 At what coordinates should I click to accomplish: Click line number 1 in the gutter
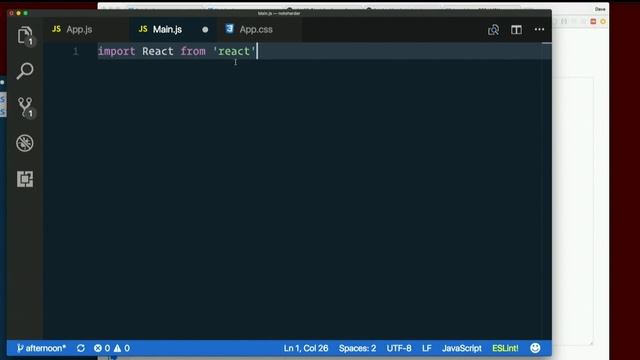click(x=76, y=51)
